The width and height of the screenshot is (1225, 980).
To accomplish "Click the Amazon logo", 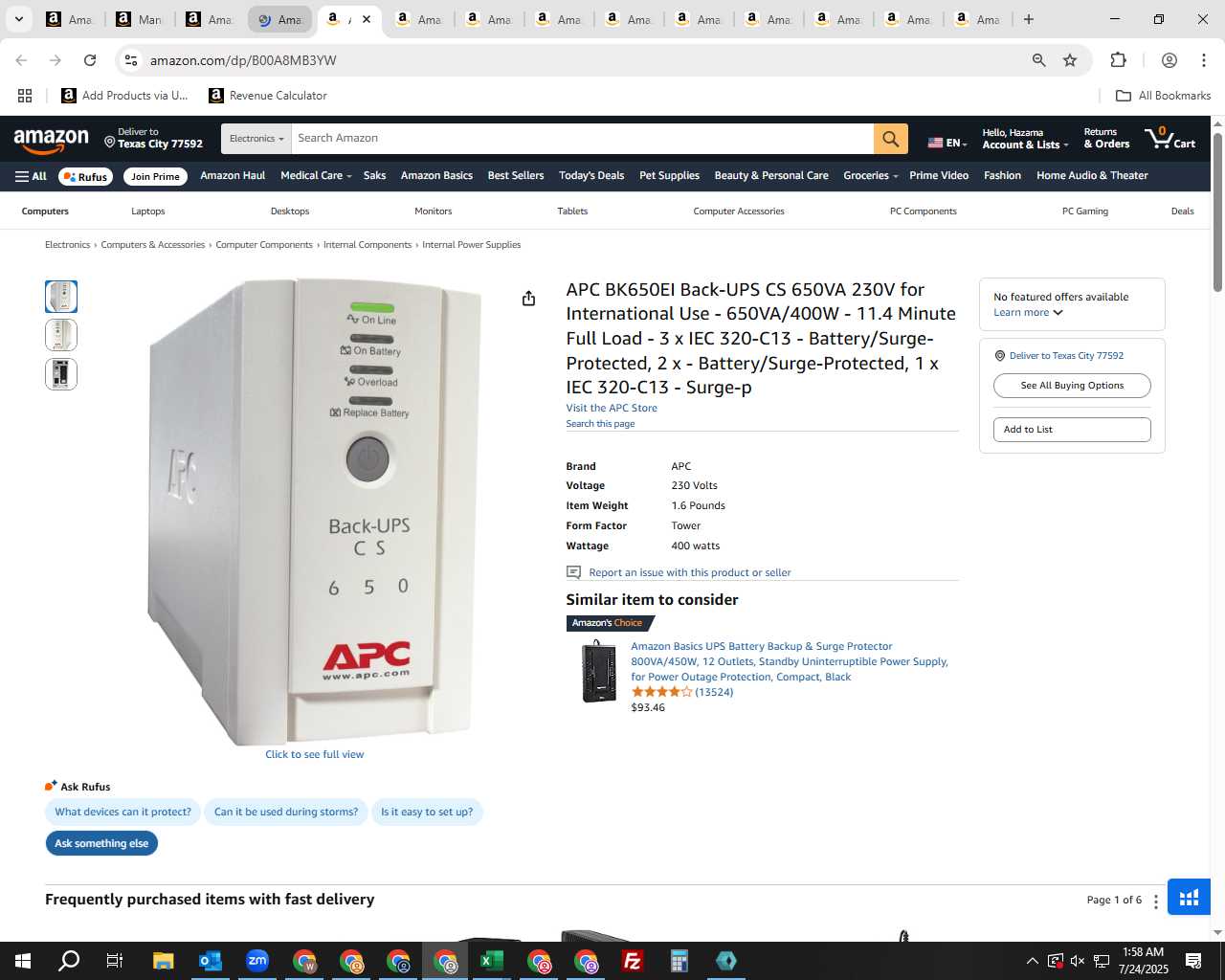I will coord(52,140).
